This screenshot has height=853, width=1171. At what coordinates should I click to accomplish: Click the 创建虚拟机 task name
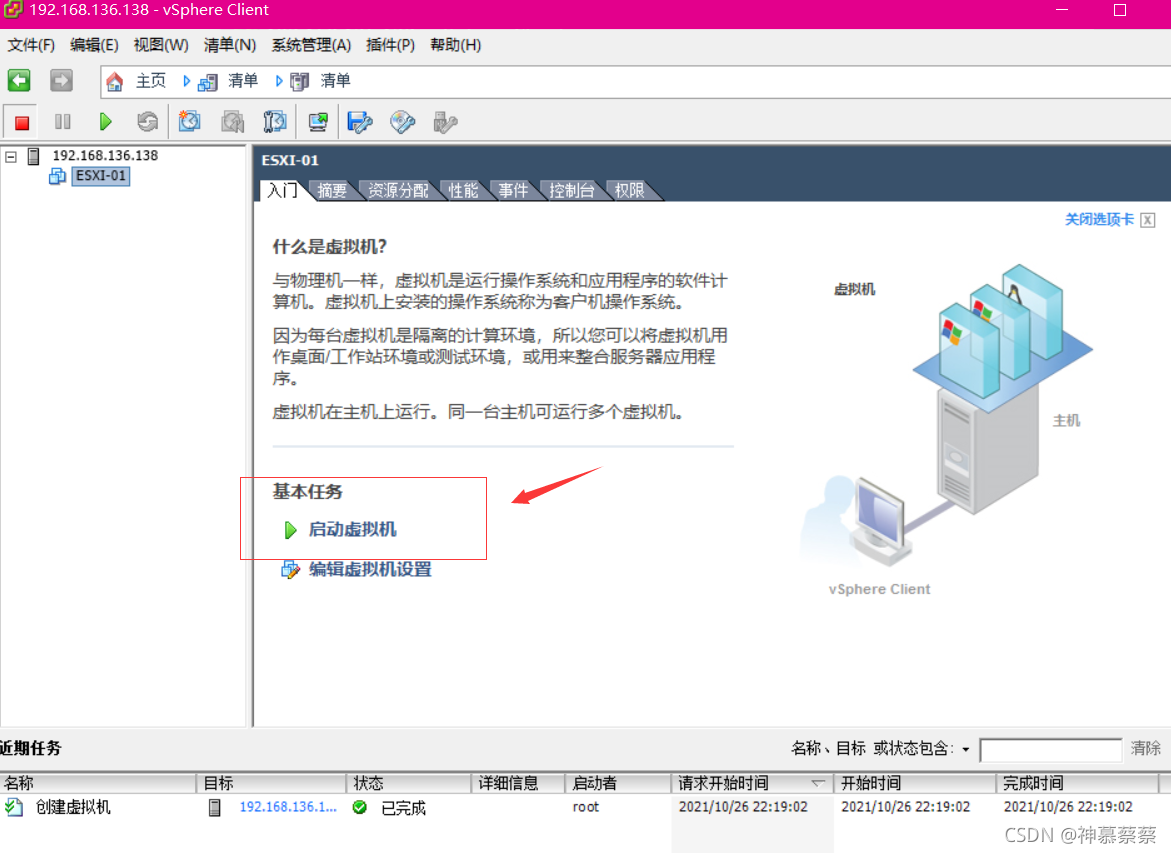click(73, 807)
